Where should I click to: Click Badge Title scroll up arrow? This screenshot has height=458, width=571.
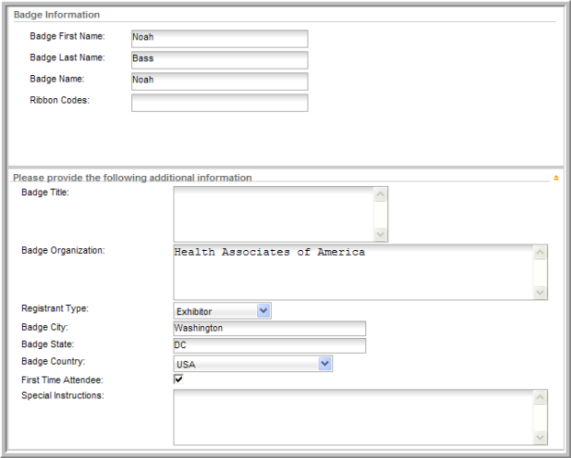tap(380, 194)
